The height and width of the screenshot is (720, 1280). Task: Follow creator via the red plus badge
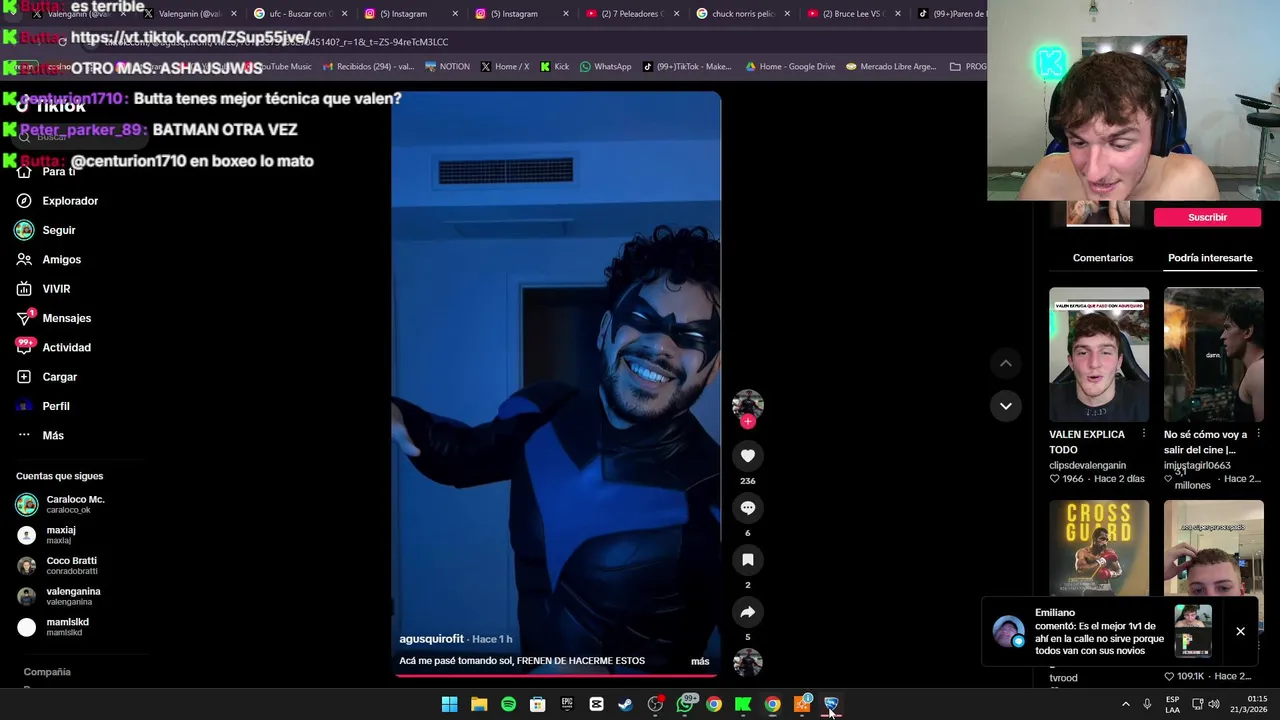(x=747, y=421)
